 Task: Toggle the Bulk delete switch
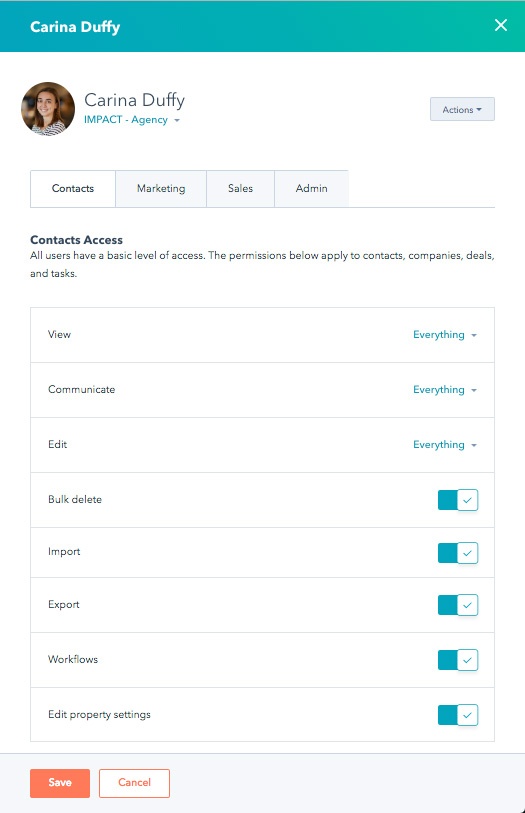click(x=458, y=500)
